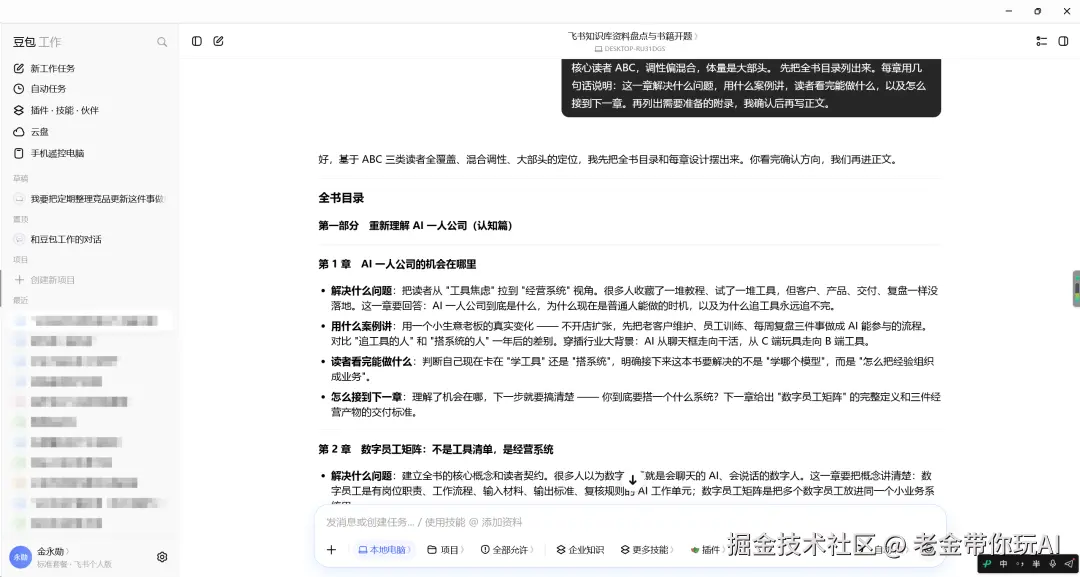Click the 新工作任务 pencil icon
Viewport: 1080px width, 577px height.
point(19,68)
